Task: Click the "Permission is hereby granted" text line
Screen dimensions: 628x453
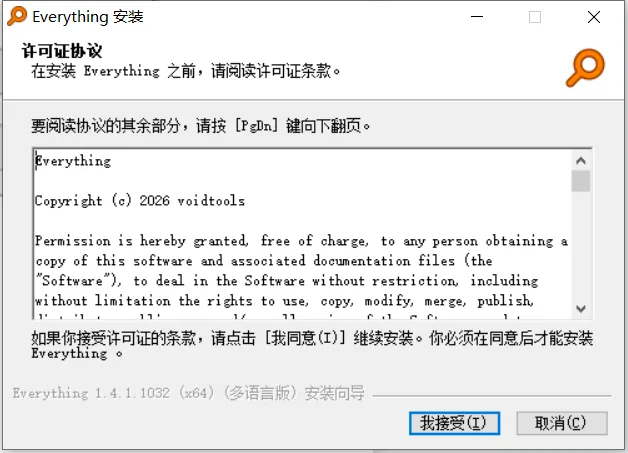Action: (x=301, y=241)
